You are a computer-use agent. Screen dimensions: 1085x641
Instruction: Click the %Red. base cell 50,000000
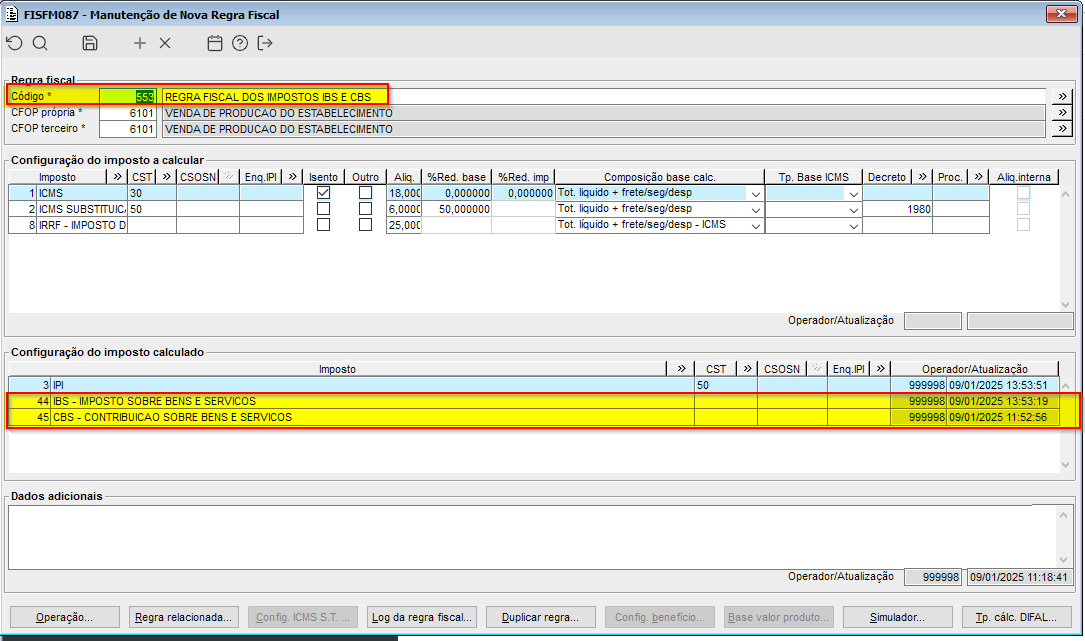[x=457, y=209]
